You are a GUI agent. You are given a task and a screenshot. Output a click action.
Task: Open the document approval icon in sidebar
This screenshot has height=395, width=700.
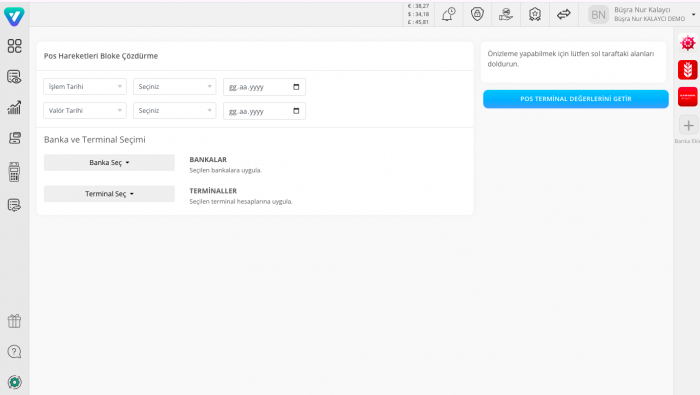(x=14, y=205)
